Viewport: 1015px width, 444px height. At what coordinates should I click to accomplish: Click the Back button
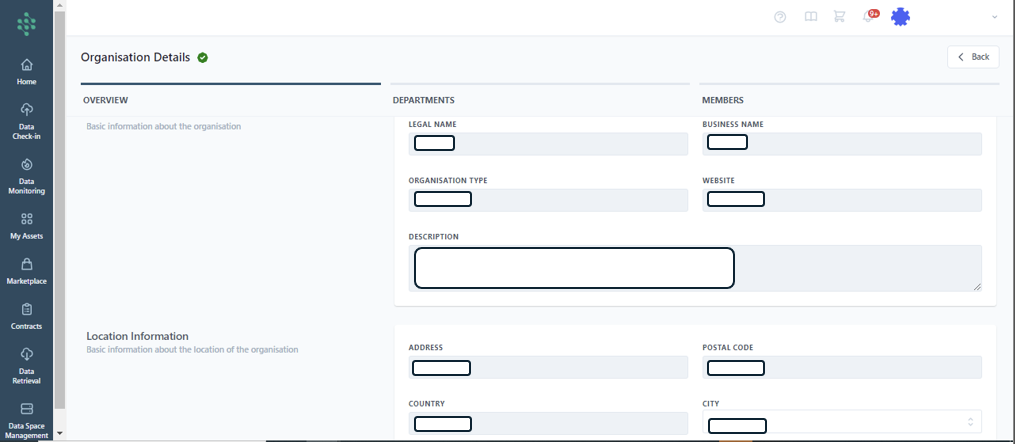pos(972,57)
